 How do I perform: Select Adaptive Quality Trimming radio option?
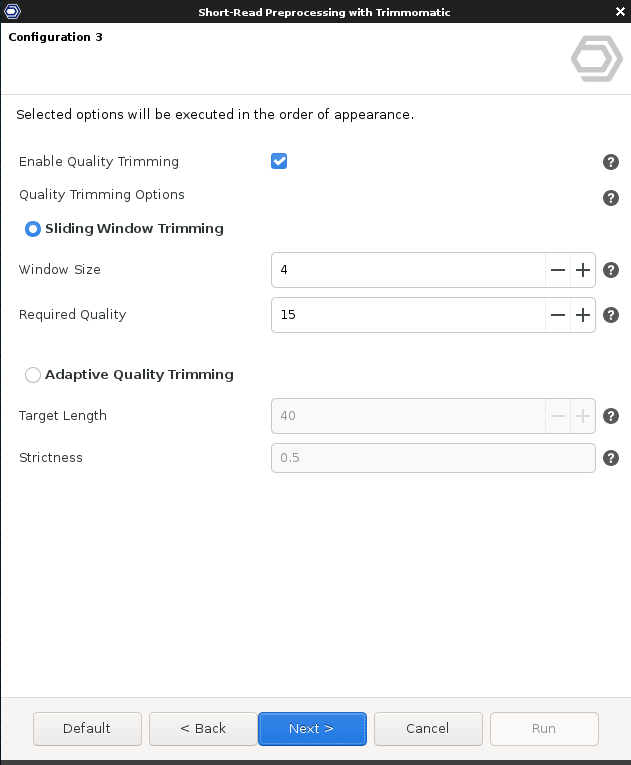33,375
